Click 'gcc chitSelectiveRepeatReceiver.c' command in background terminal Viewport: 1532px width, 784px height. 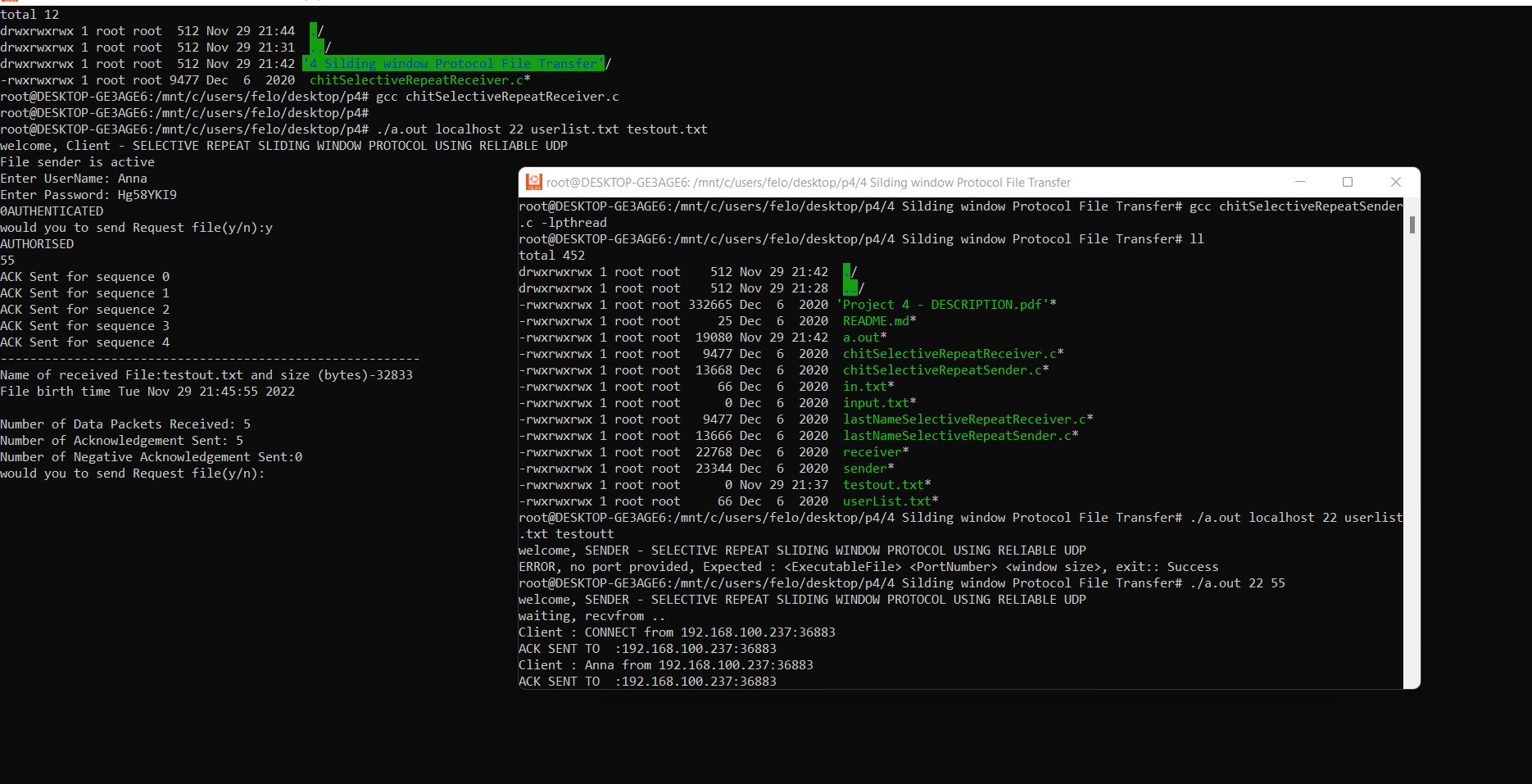tap(497, 97)
